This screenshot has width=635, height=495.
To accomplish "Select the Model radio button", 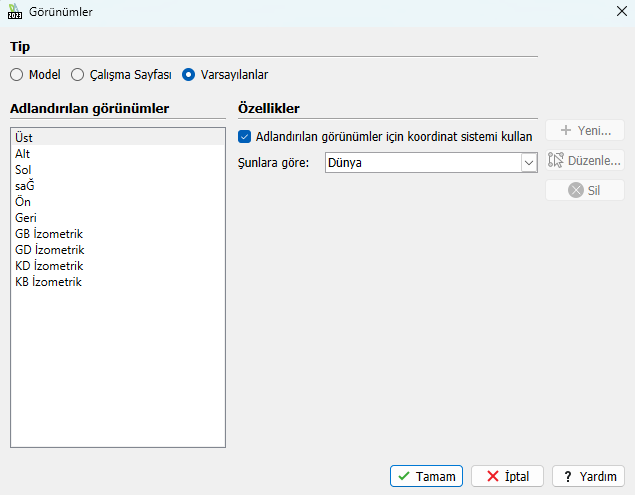I will 17,74.
